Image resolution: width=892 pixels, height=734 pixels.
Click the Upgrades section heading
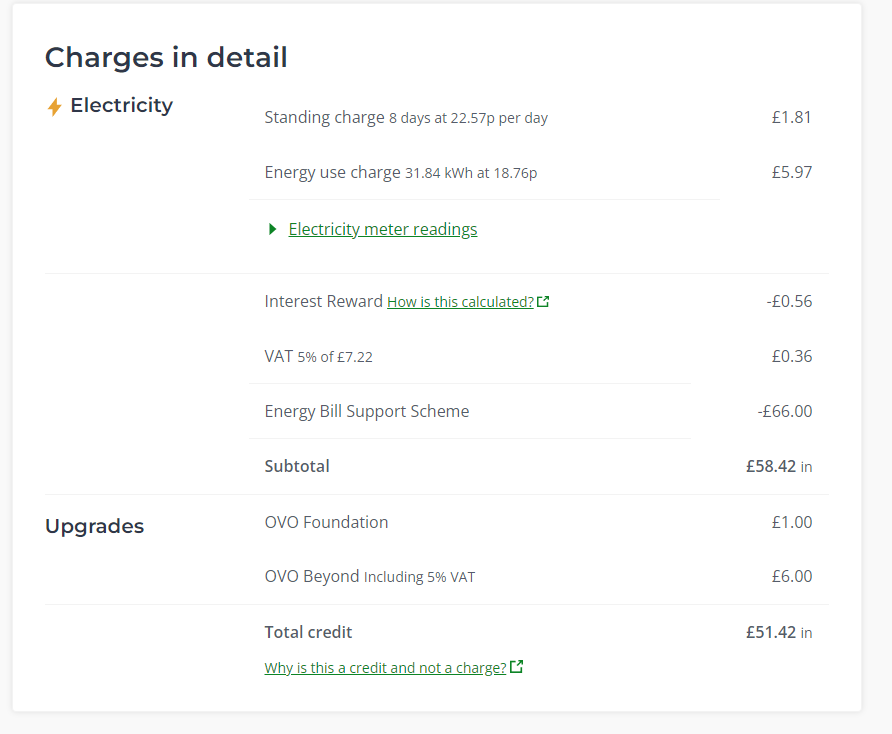[x=94, y=526]
